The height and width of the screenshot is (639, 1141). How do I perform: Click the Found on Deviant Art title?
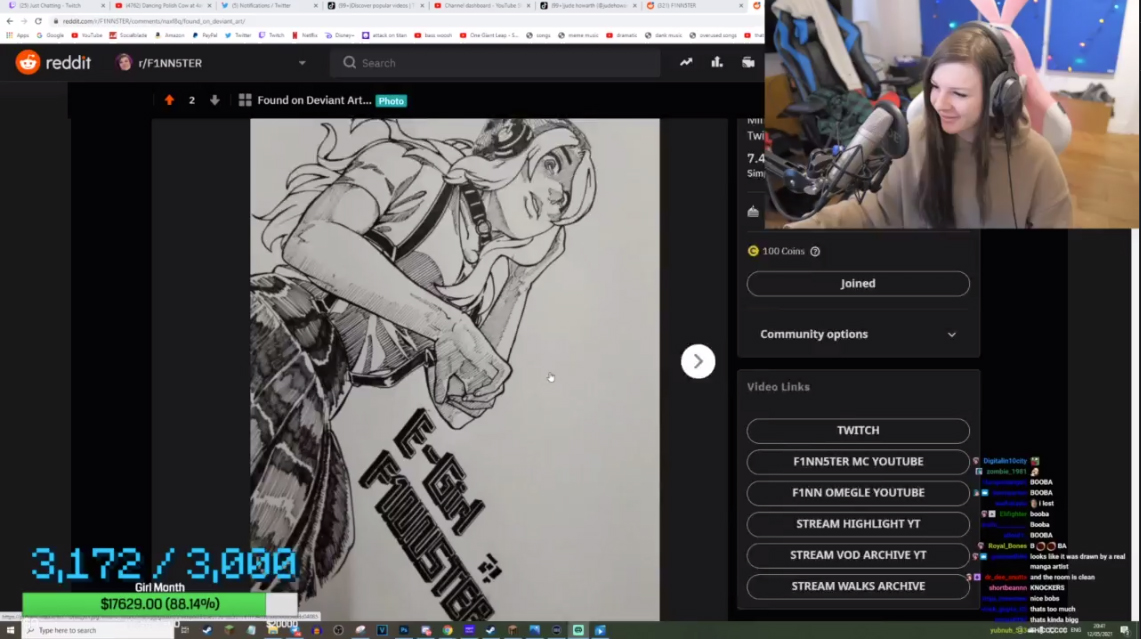(314, 100)
